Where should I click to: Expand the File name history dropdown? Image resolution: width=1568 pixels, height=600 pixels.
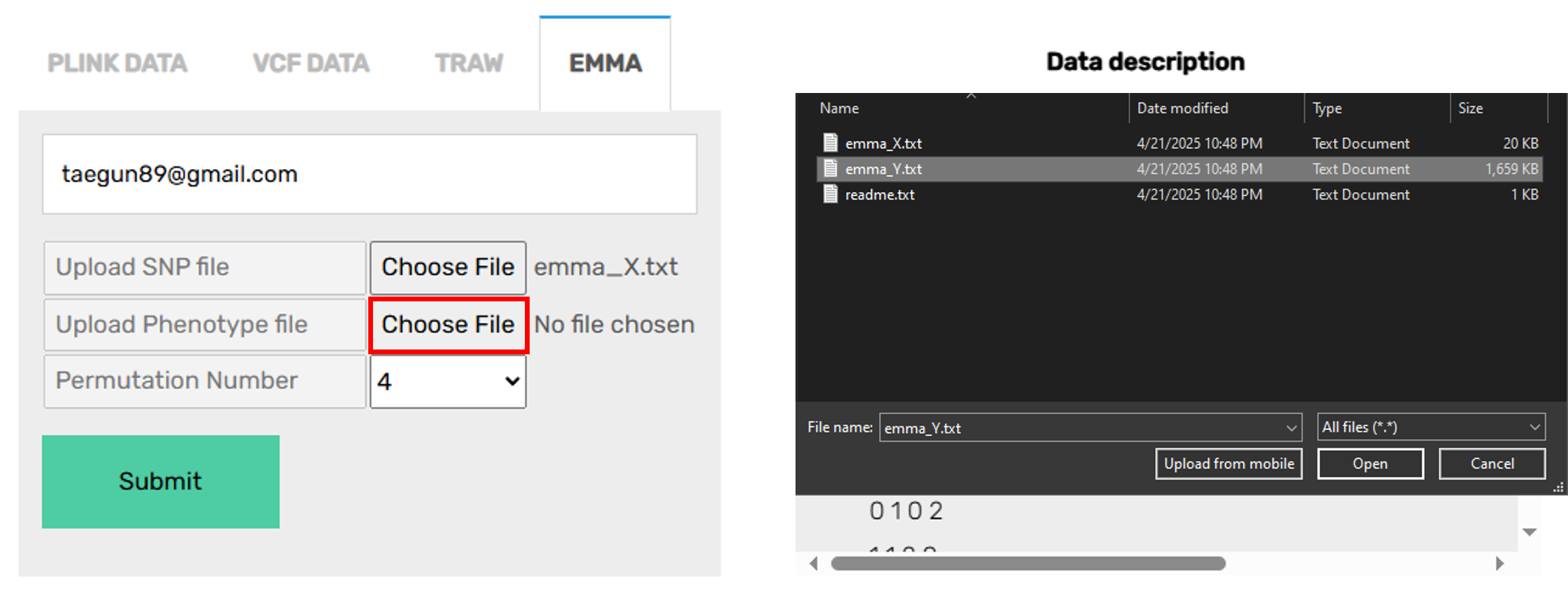[x=1291, y=428]
